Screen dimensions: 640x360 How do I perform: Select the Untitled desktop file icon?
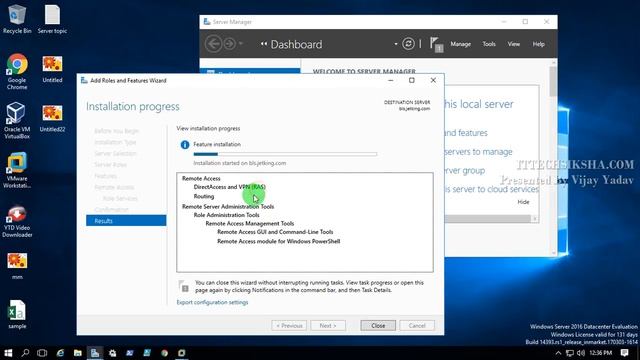[x=52, y=69]
